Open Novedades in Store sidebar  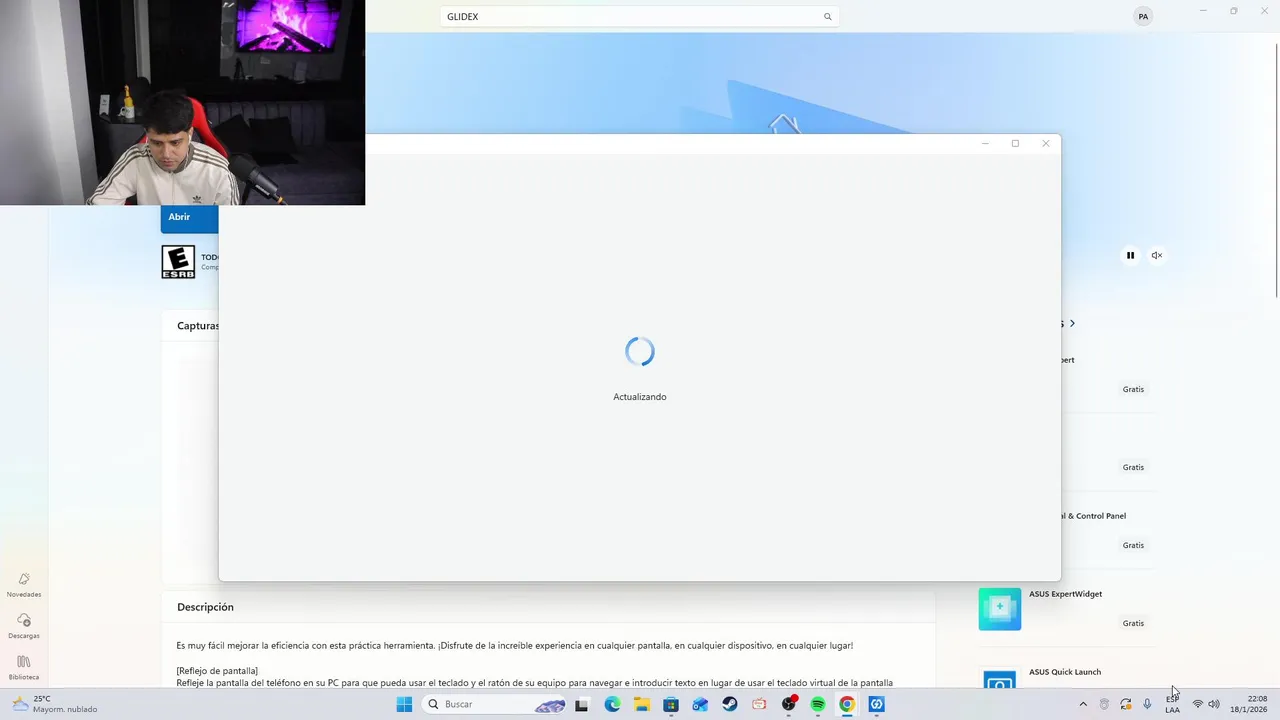click(x=24, y=585)
